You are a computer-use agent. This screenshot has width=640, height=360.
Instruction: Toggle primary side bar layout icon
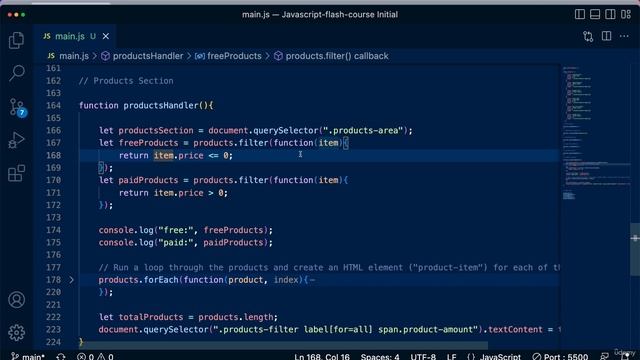(x=580, y=14)
